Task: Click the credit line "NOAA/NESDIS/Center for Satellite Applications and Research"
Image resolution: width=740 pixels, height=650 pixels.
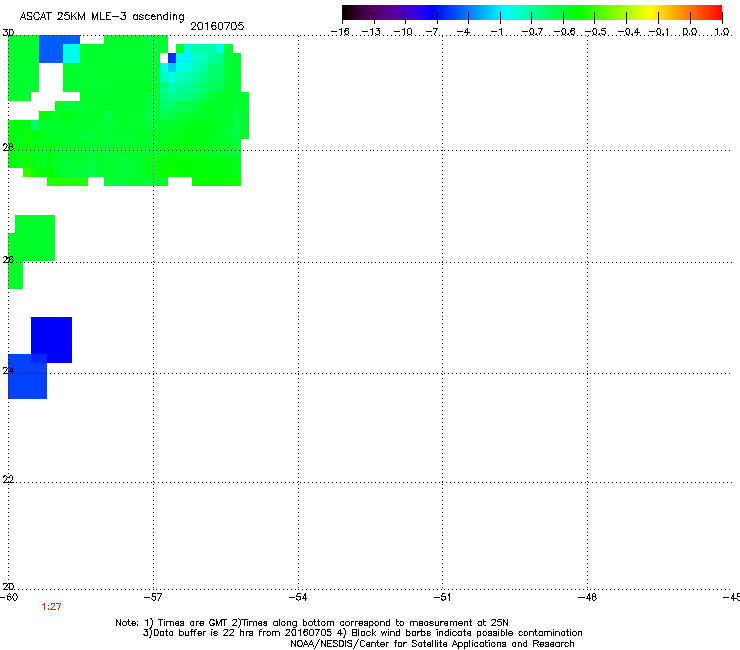Action: pos(432,644)
